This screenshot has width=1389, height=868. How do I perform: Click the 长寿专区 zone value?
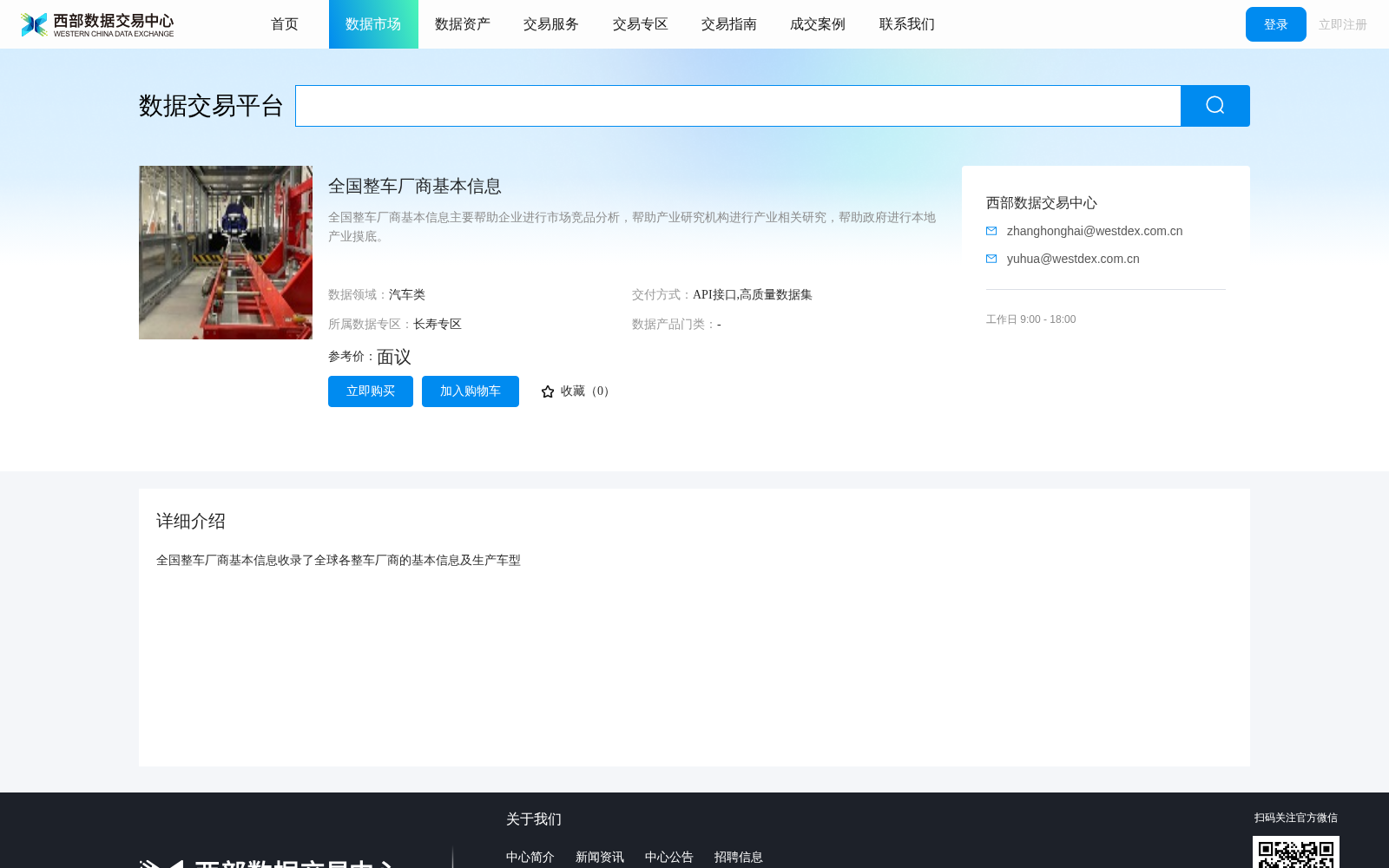[438, 325]
